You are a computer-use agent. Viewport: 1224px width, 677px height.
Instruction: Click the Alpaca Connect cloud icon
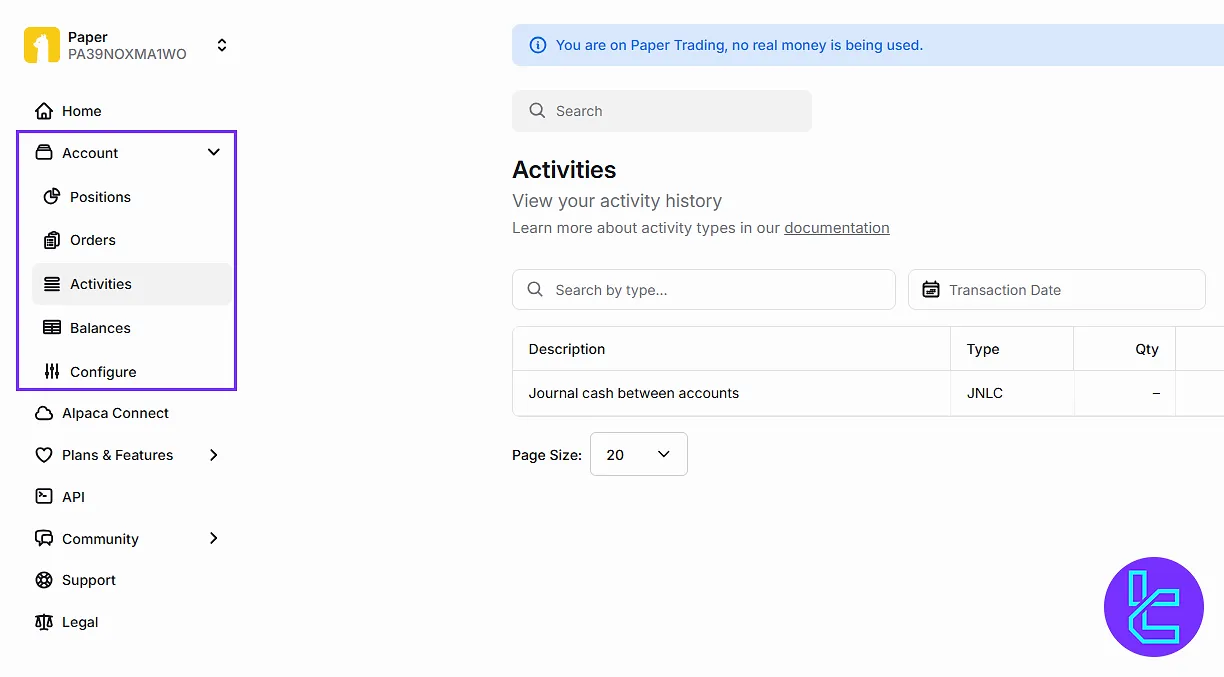pos(44,413)
